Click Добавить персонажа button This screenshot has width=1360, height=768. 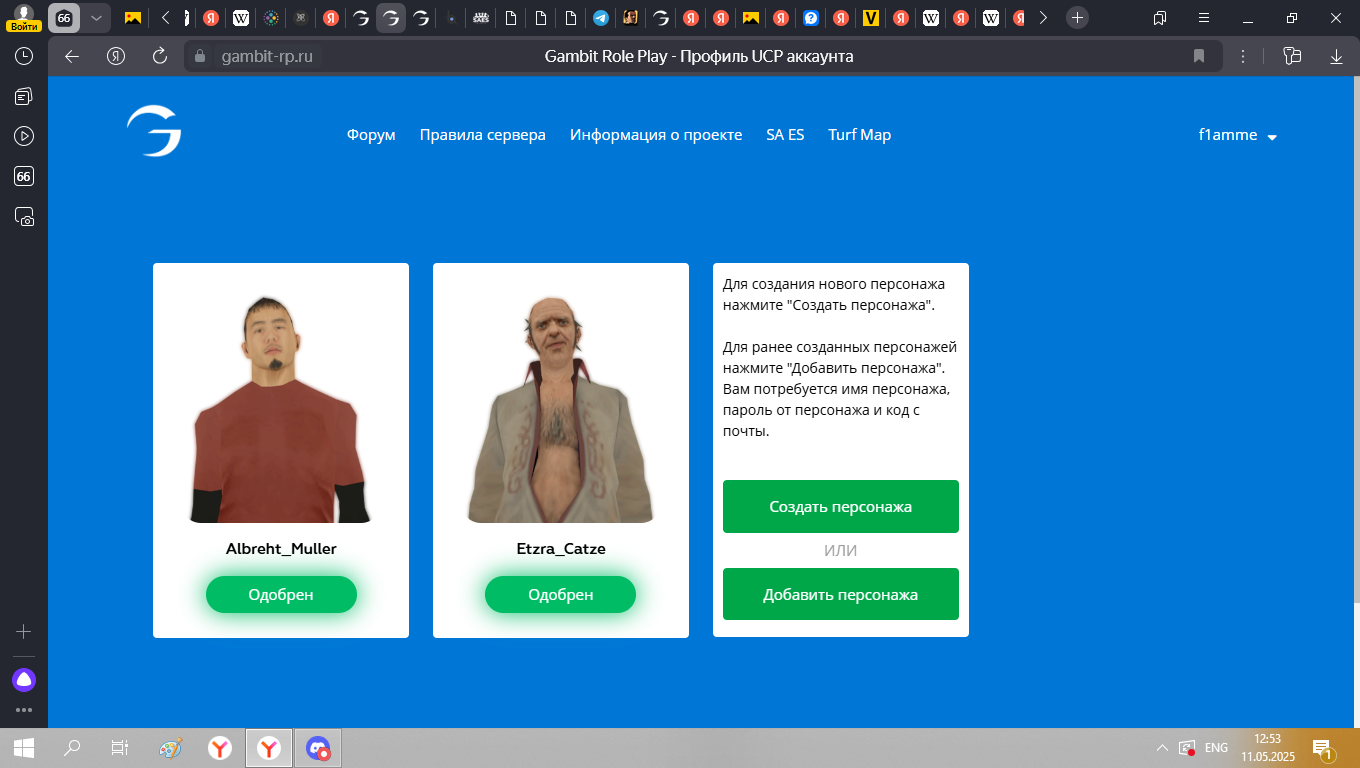[x=841, y=594]
